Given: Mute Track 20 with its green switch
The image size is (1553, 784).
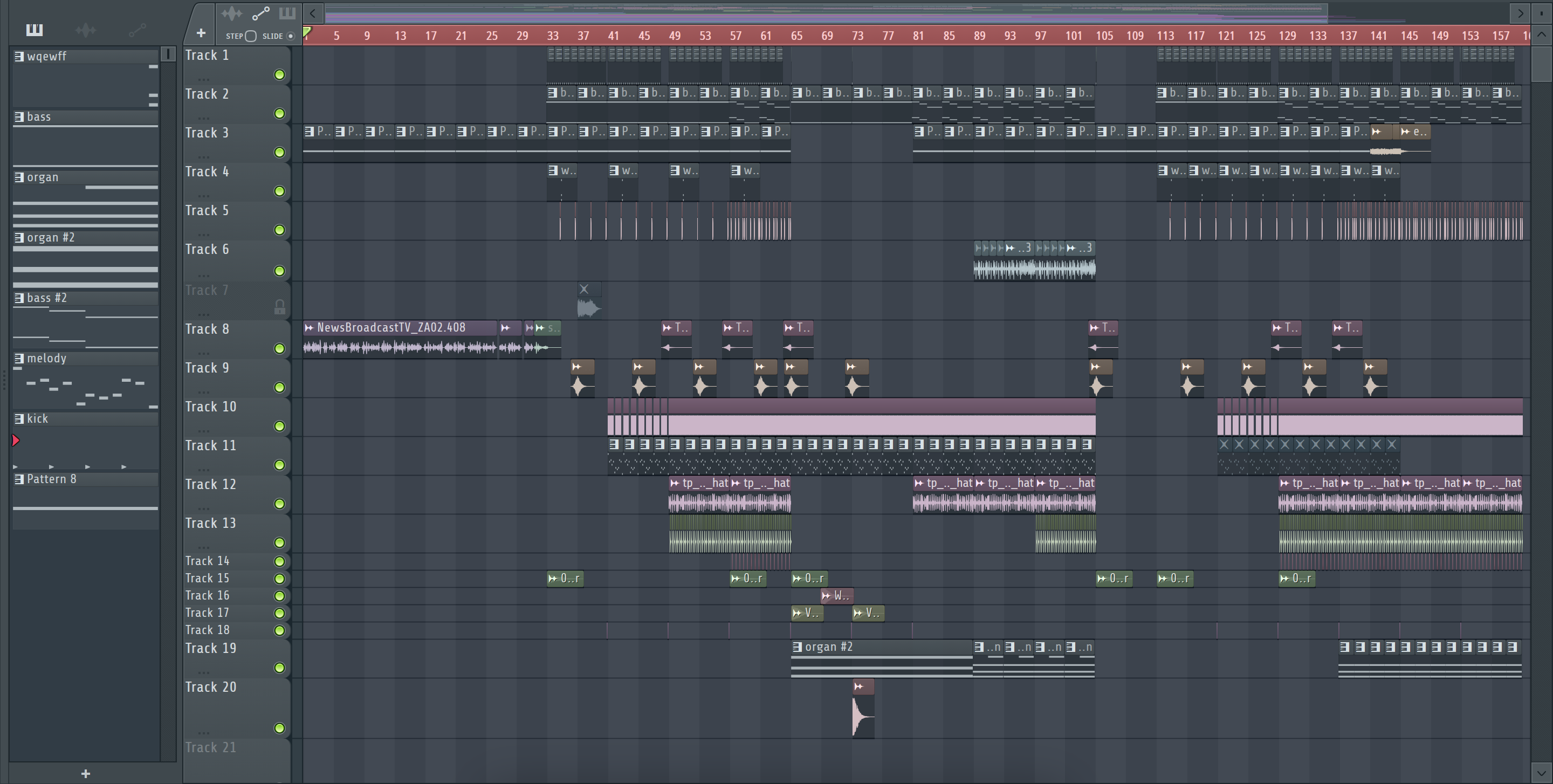Looking at the screenshot, I should click(280, 728).
